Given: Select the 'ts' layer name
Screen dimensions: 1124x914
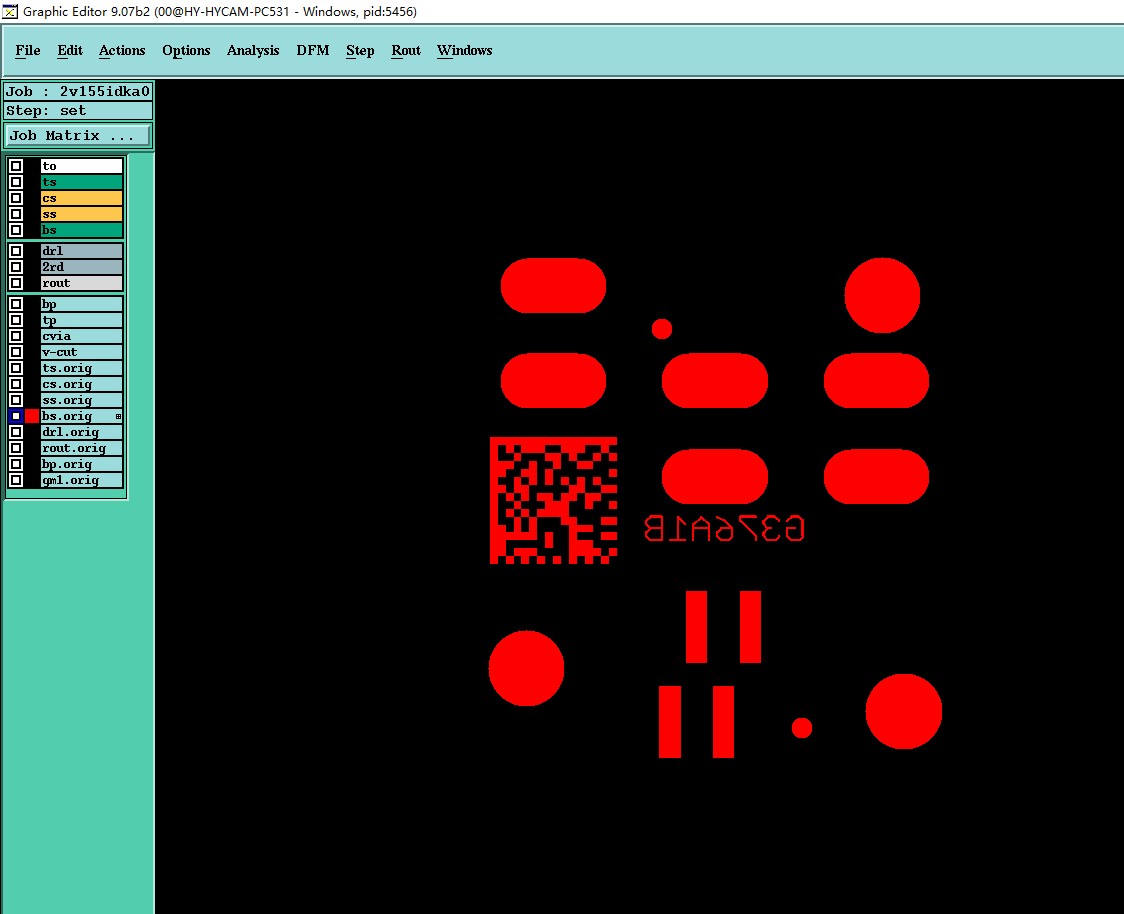Looking at the screenshot, I should coord(81,182).
